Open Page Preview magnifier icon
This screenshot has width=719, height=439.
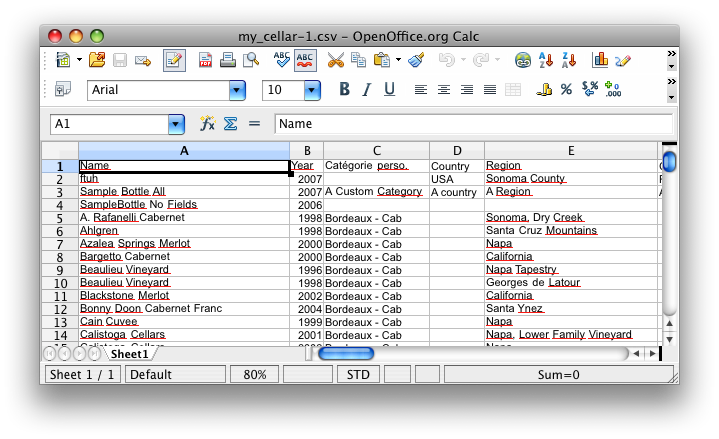coord(251,60)
